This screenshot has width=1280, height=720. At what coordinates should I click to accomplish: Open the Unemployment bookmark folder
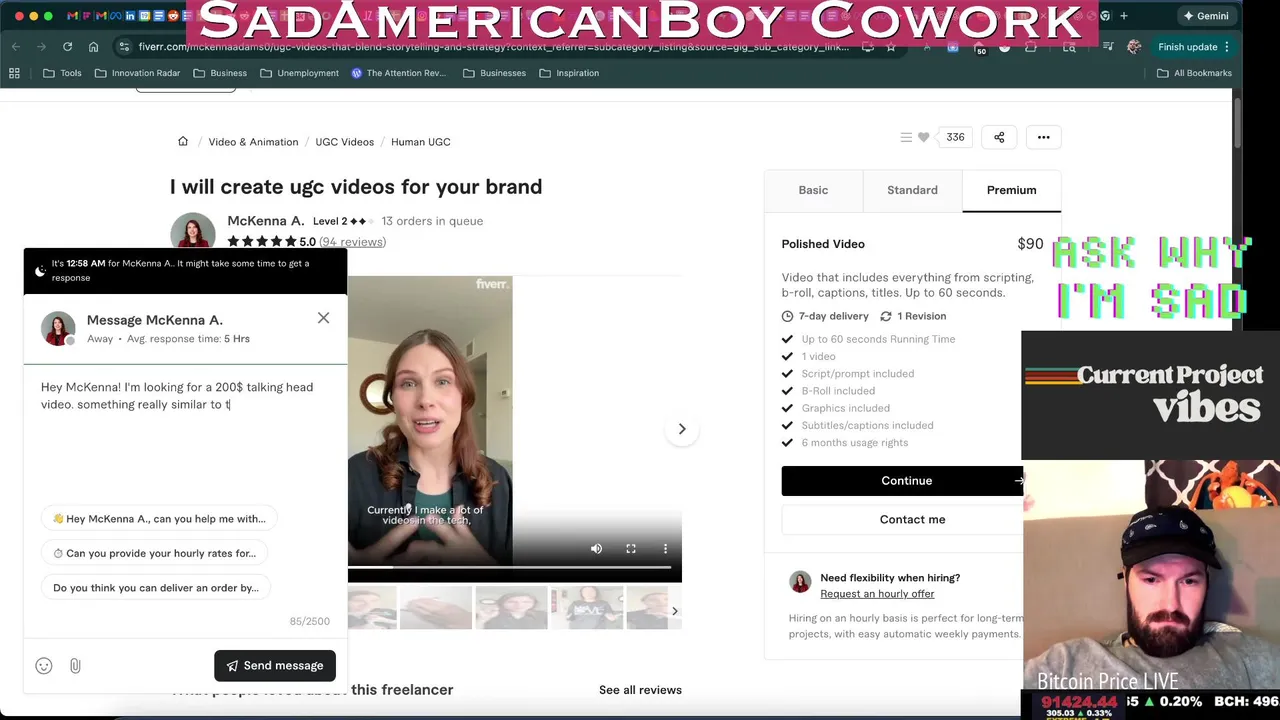click(299, 73)
